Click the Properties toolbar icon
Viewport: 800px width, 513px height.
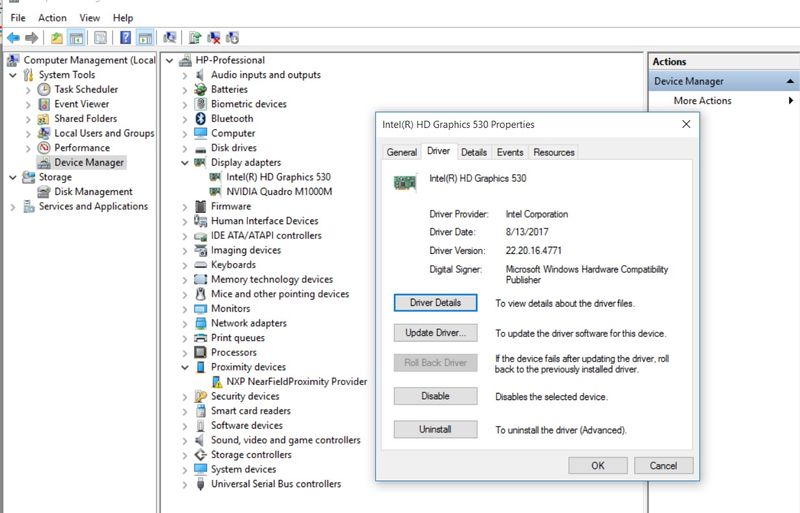click(x=101, y=38)
